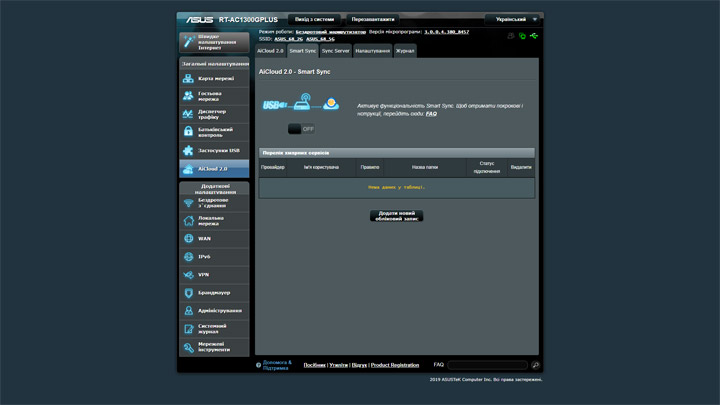Viewport: 720px width, 405px height.
Task: Toggle the Smart Sync OFF switch
Action: 301,129
